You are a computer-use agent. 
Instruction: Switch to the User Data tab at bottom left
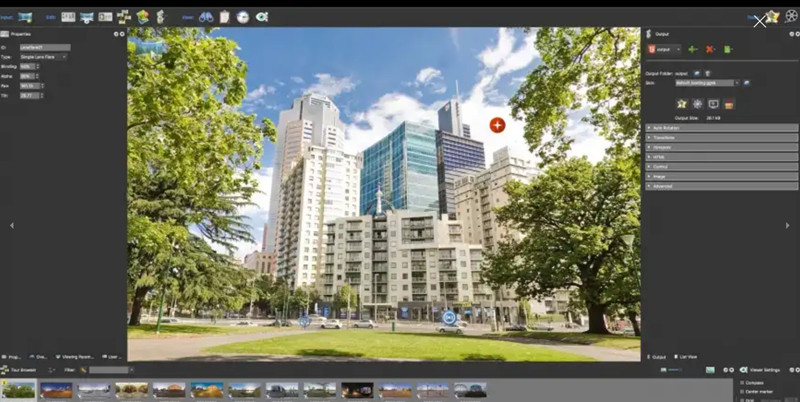(x=112, y=357)
